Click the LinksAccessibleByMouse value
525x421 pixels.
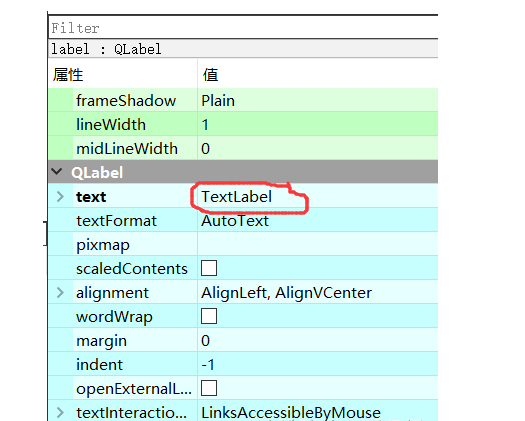coord(291,413)
